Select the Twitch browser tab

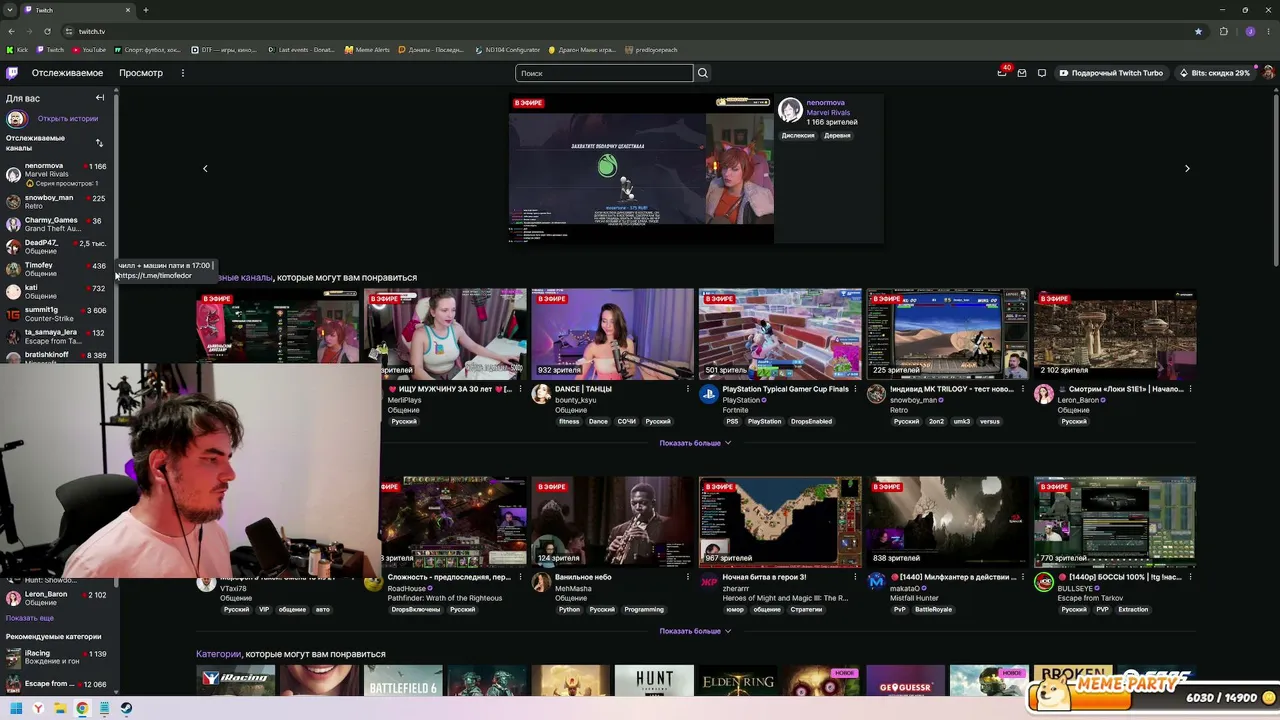tap(80, 10)
